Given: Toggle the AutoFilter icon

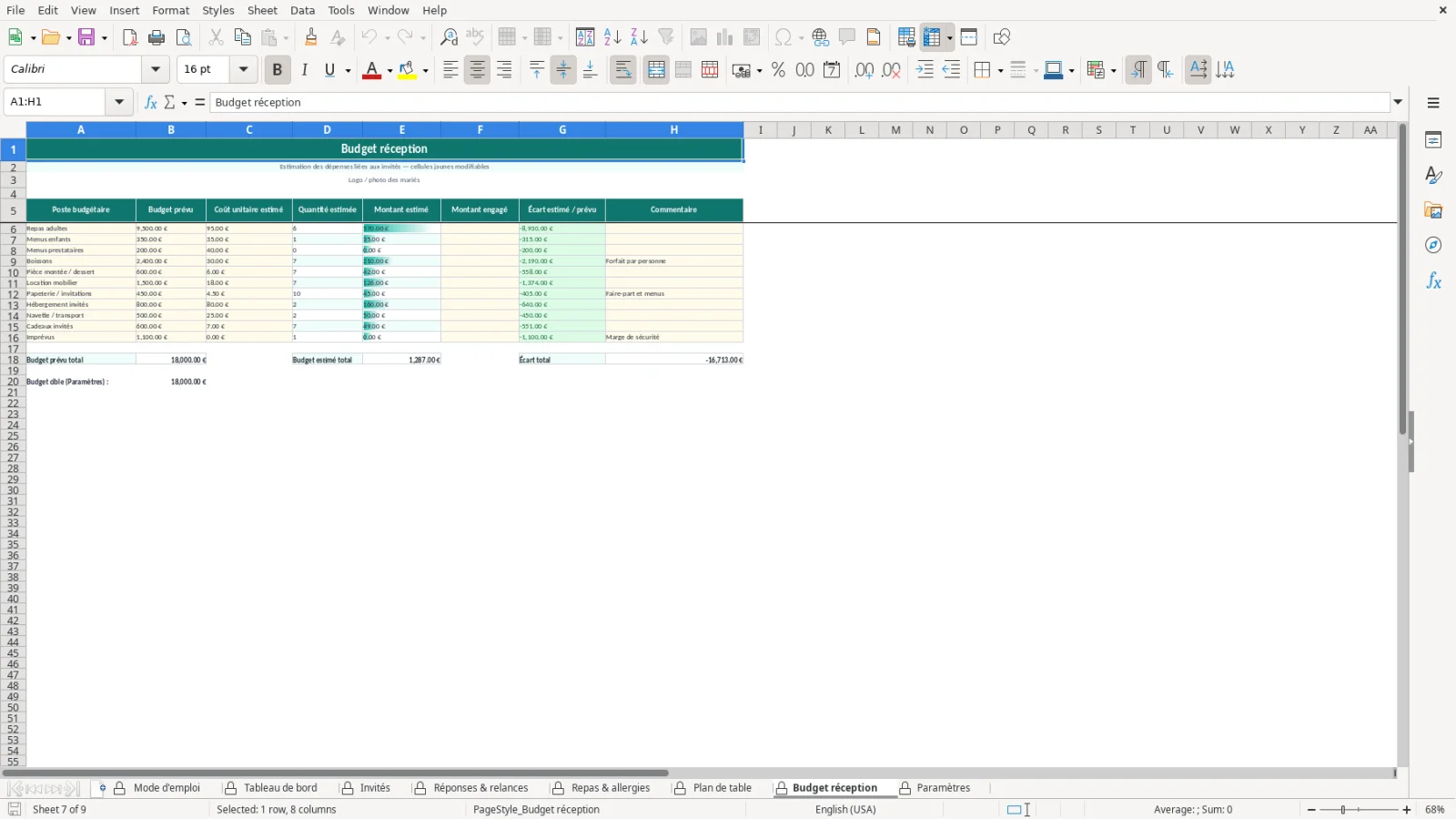Looking at the screenshot, I should coord(666,37).
